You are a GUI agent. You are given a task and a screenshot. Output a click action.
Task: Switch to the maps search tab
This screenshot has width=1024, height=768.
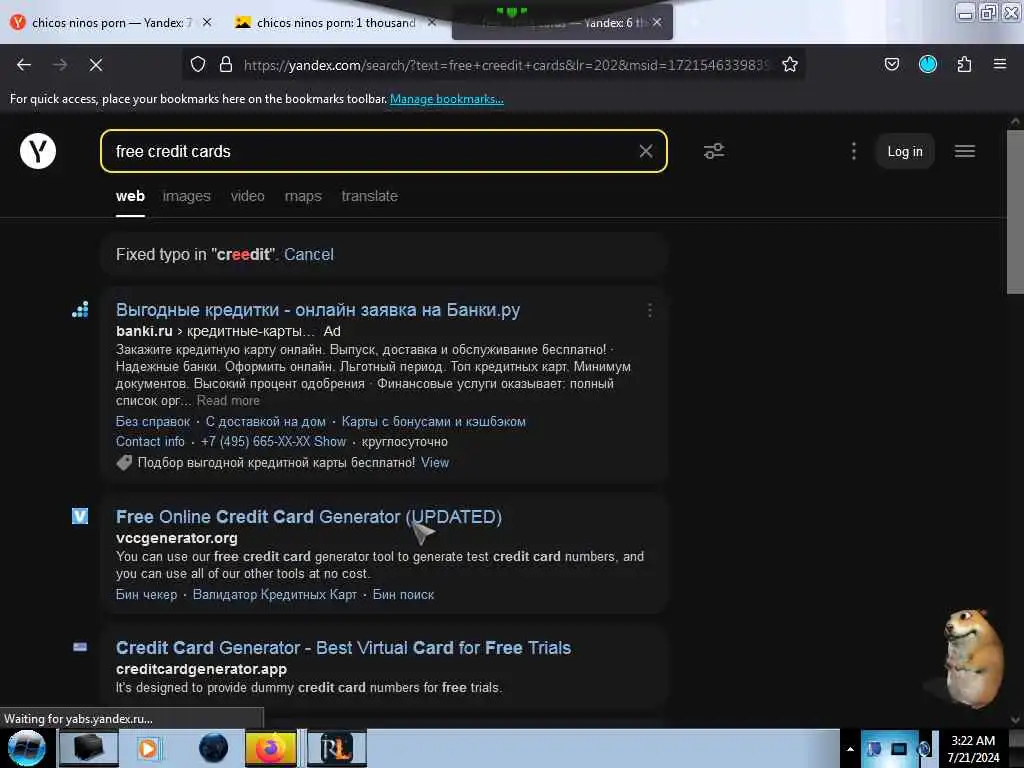(303, 196)
